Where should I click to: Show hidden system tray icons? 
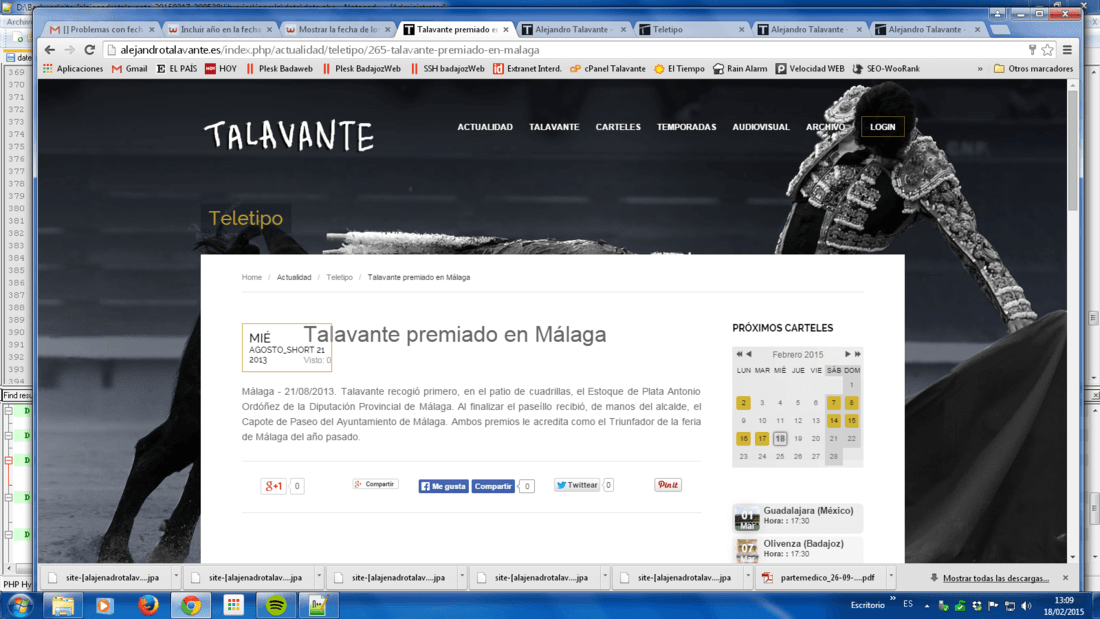(x=927, y=606)
